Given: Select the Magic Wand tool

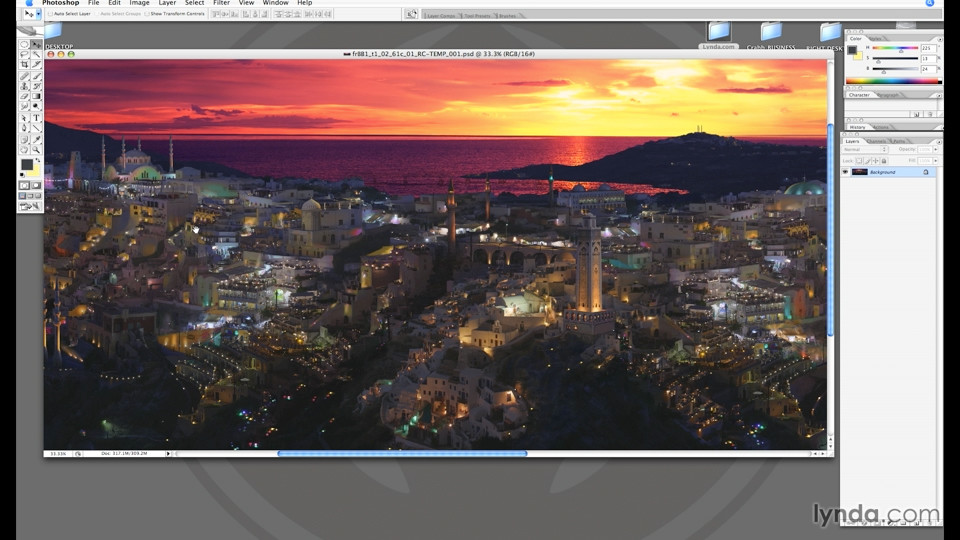Looking at the screenshot, I should coord(36,54).
